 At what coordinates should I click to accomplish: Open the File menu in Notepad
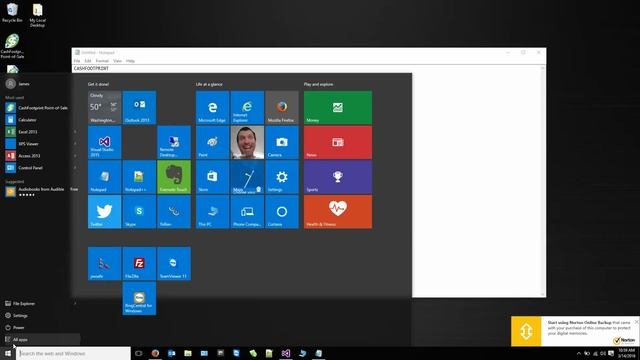pos(77,61)
